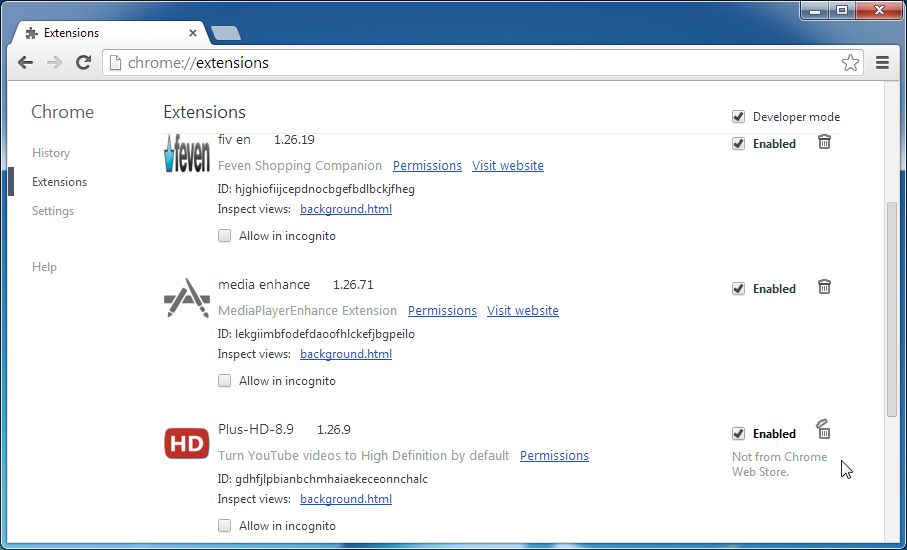This screenshot has width=907, height=550.
Task: Click the media enhance extension name
Action: 264,285
